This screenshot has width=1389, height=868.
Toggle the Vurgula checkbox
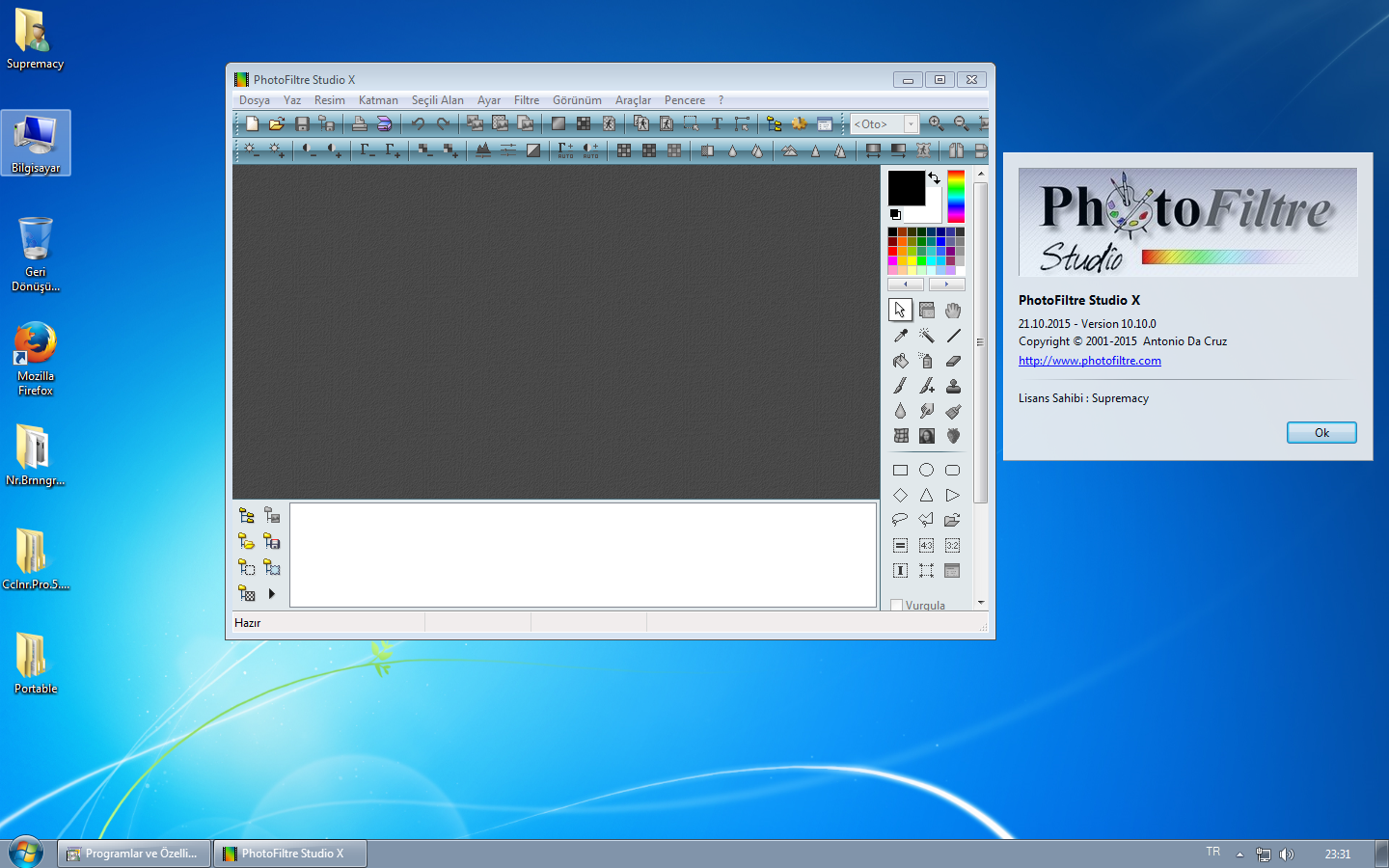[x=896, y=606]
